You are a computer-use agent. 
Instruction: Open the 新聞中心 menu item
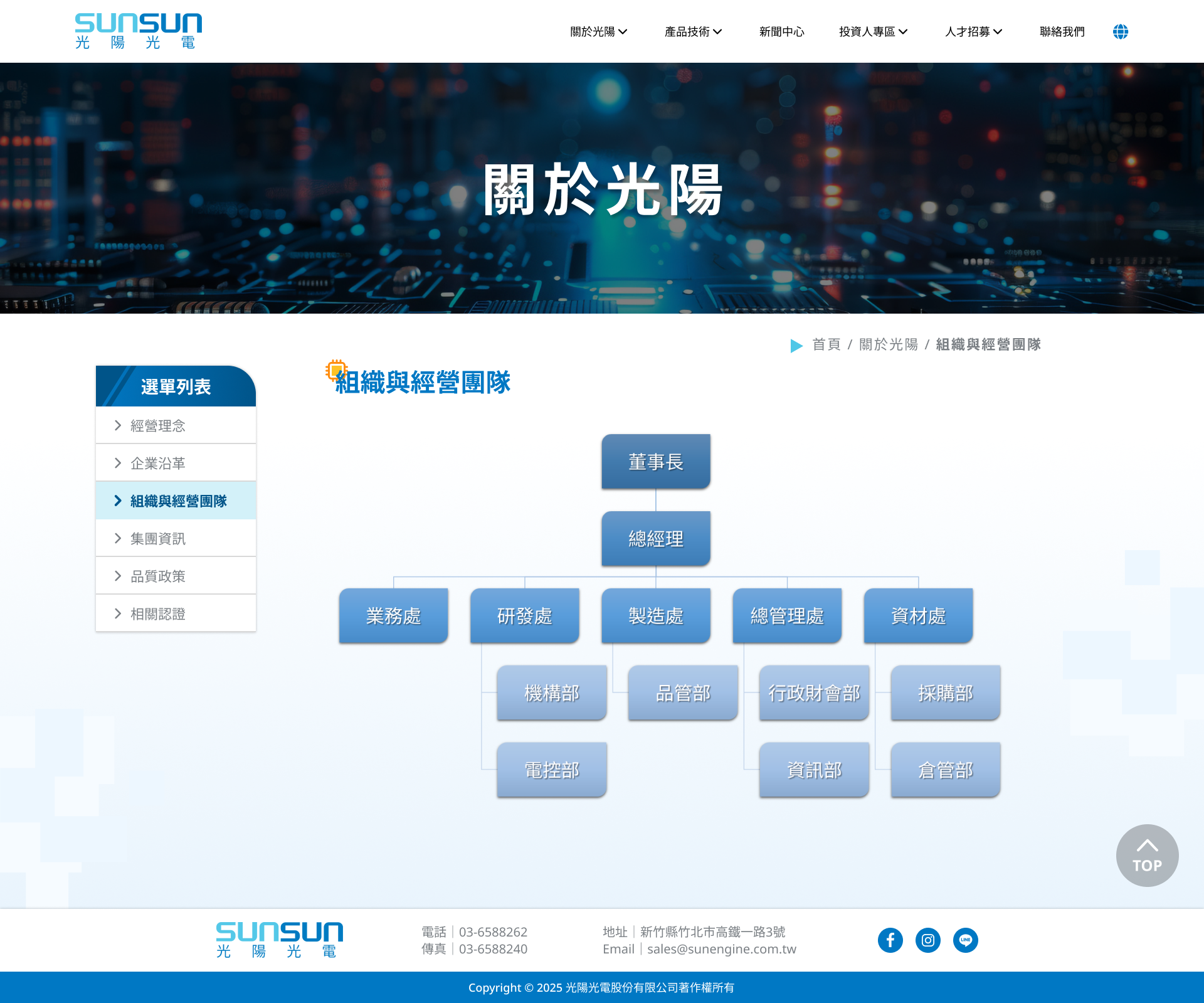781,31
